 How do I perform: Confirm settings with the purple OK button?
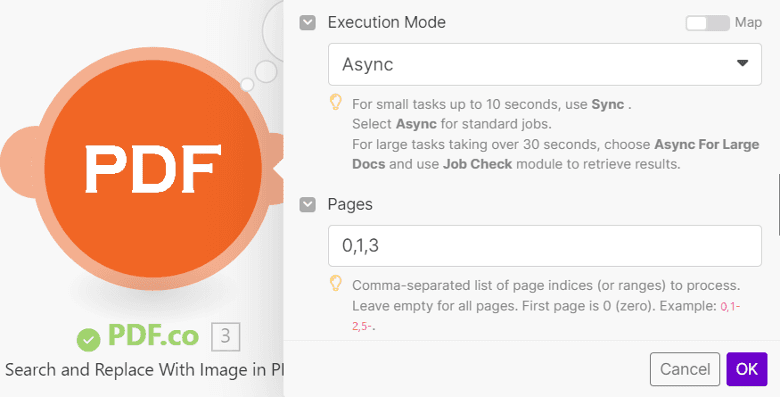click(746, 368)
